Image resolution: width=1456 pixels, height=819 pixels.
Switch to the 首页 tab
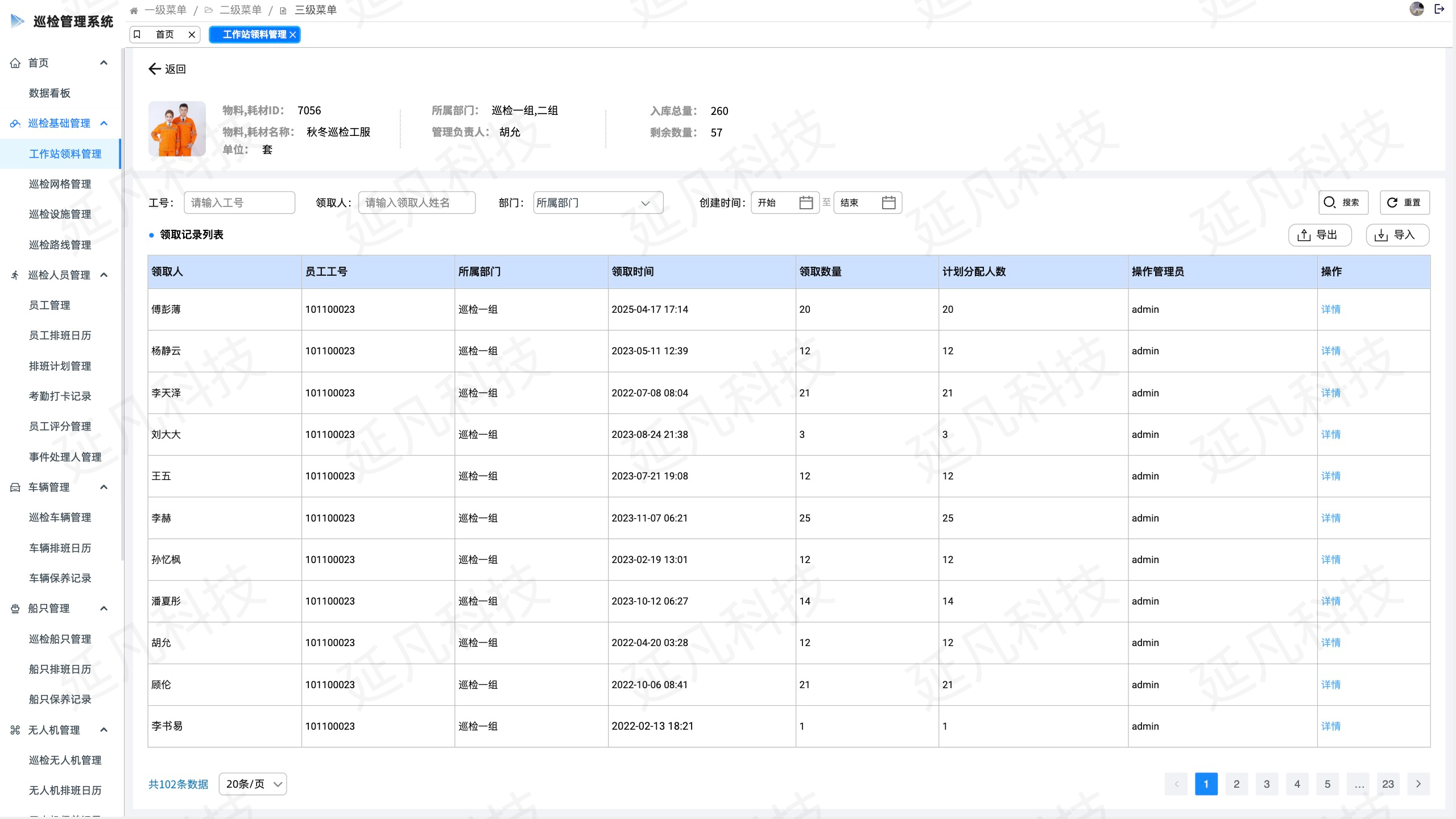(164, 35)
